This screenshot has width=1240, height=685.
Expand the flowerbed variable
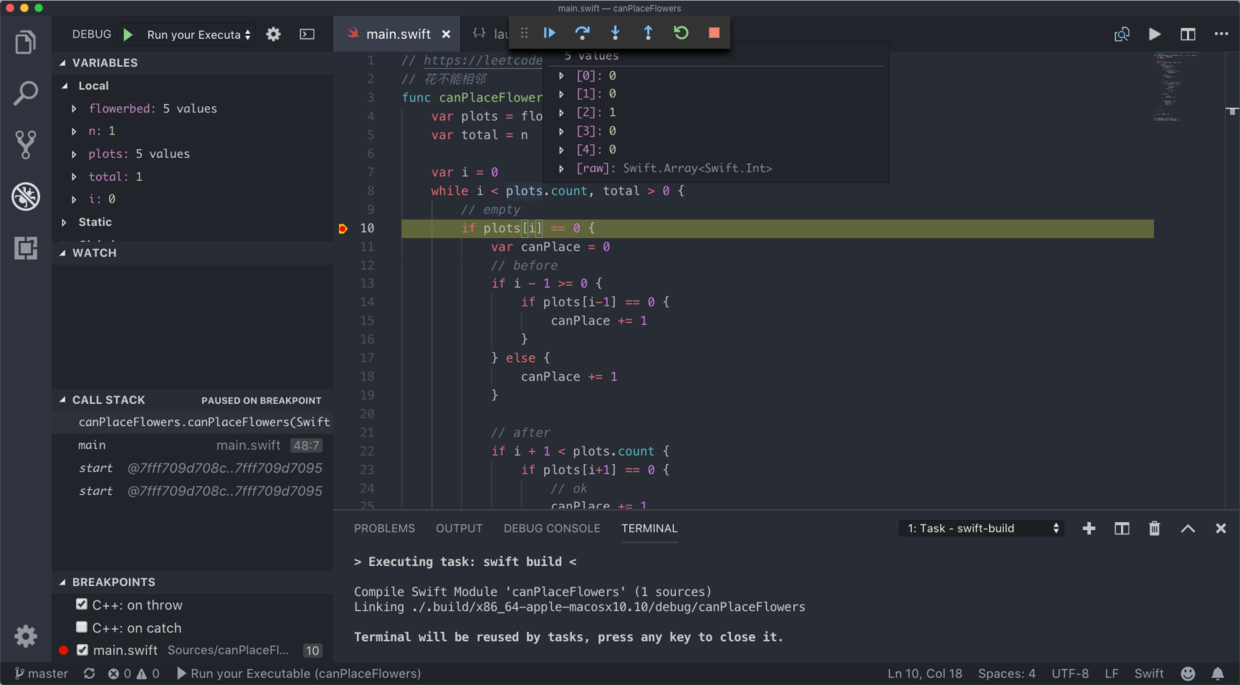(74, 108)
